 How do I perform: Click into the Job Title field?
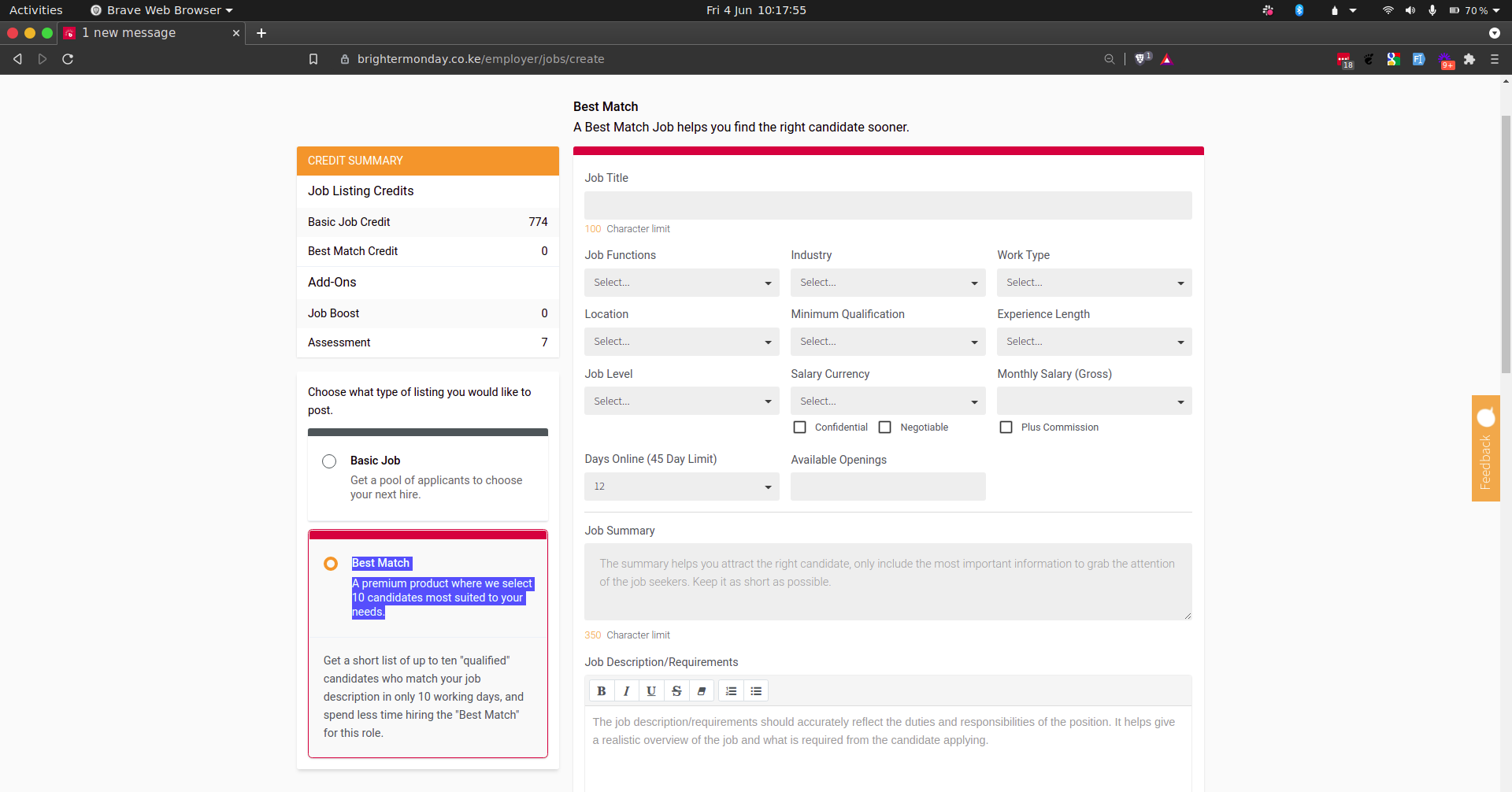click(888, 205)
